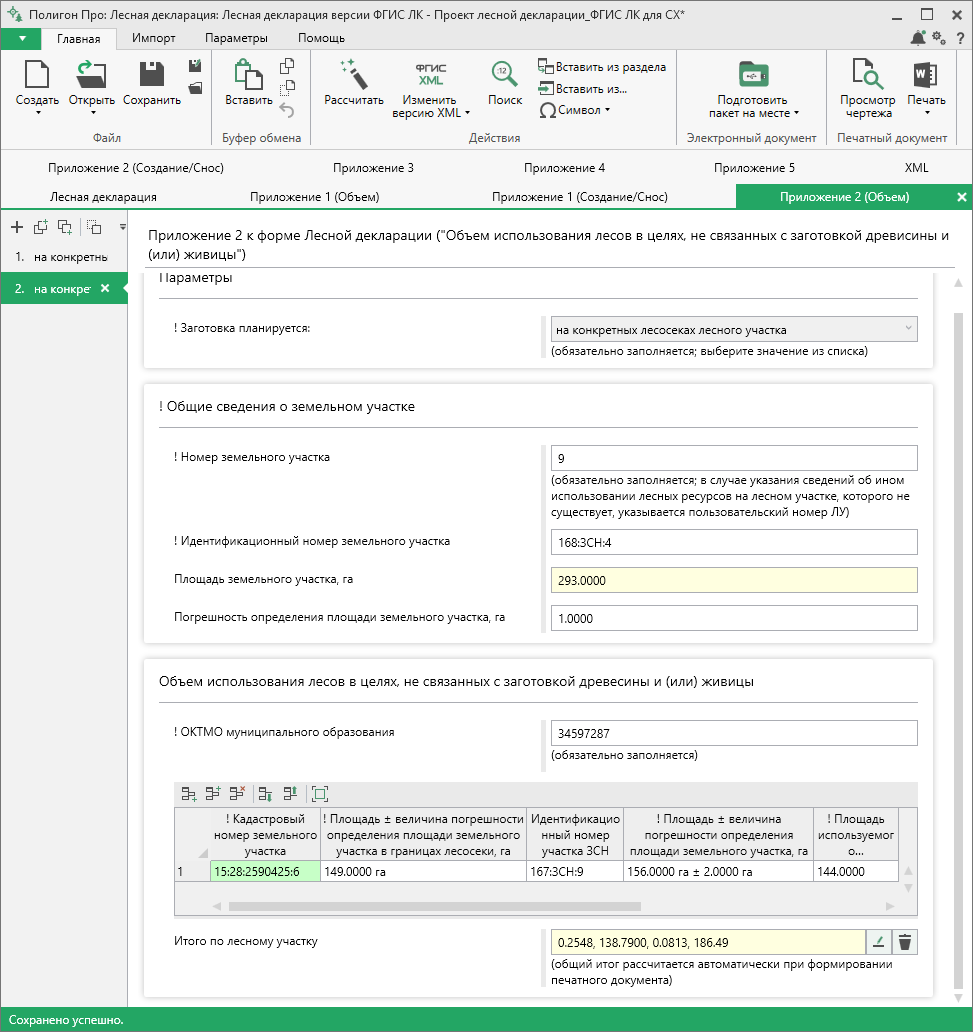This screenshot has height=1032, width=973.
Task: Click the edit pencil icon beside Итого field
Action: tap(878, 942)
